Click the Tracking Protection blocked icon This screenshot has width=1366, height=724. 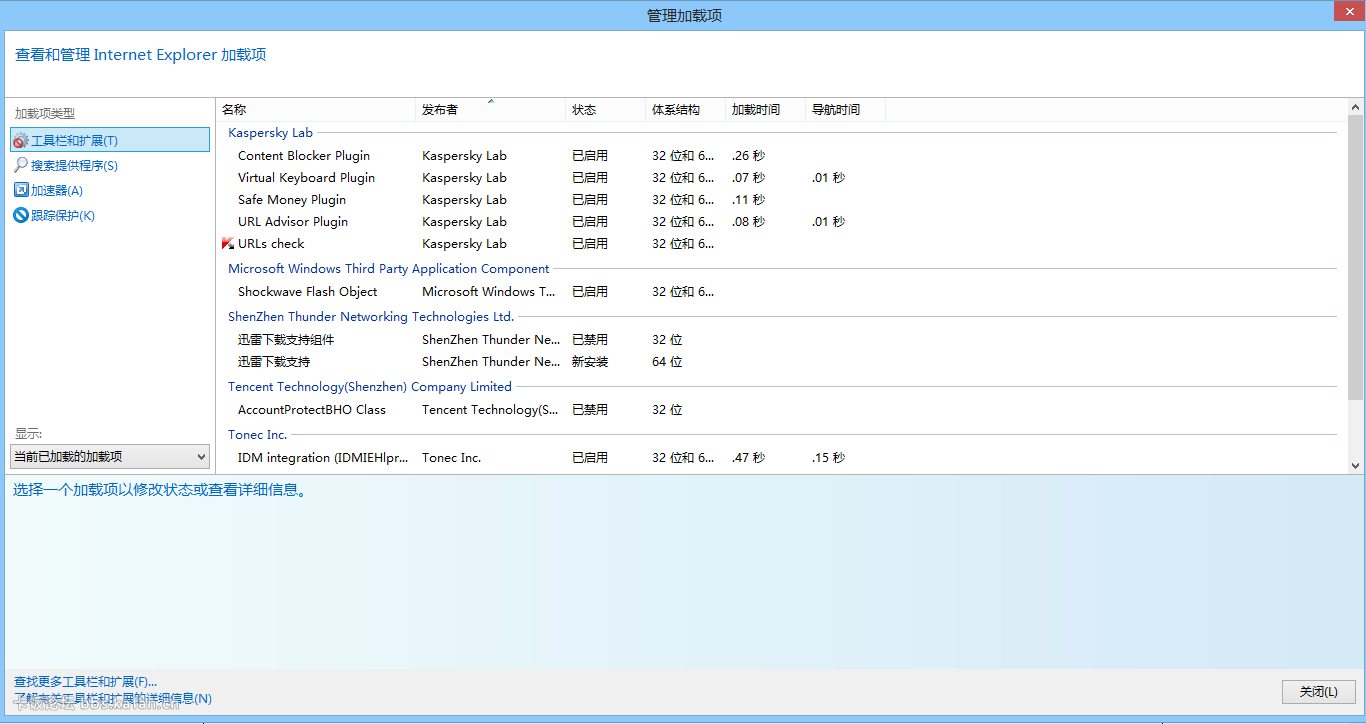21,215
